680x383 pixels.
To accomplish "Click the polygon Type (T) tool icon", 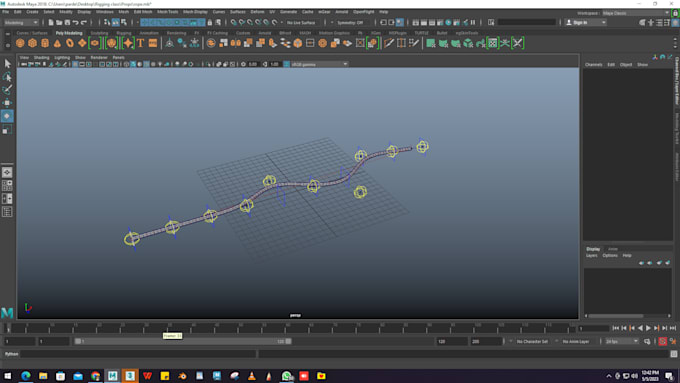I will point(141,43).
